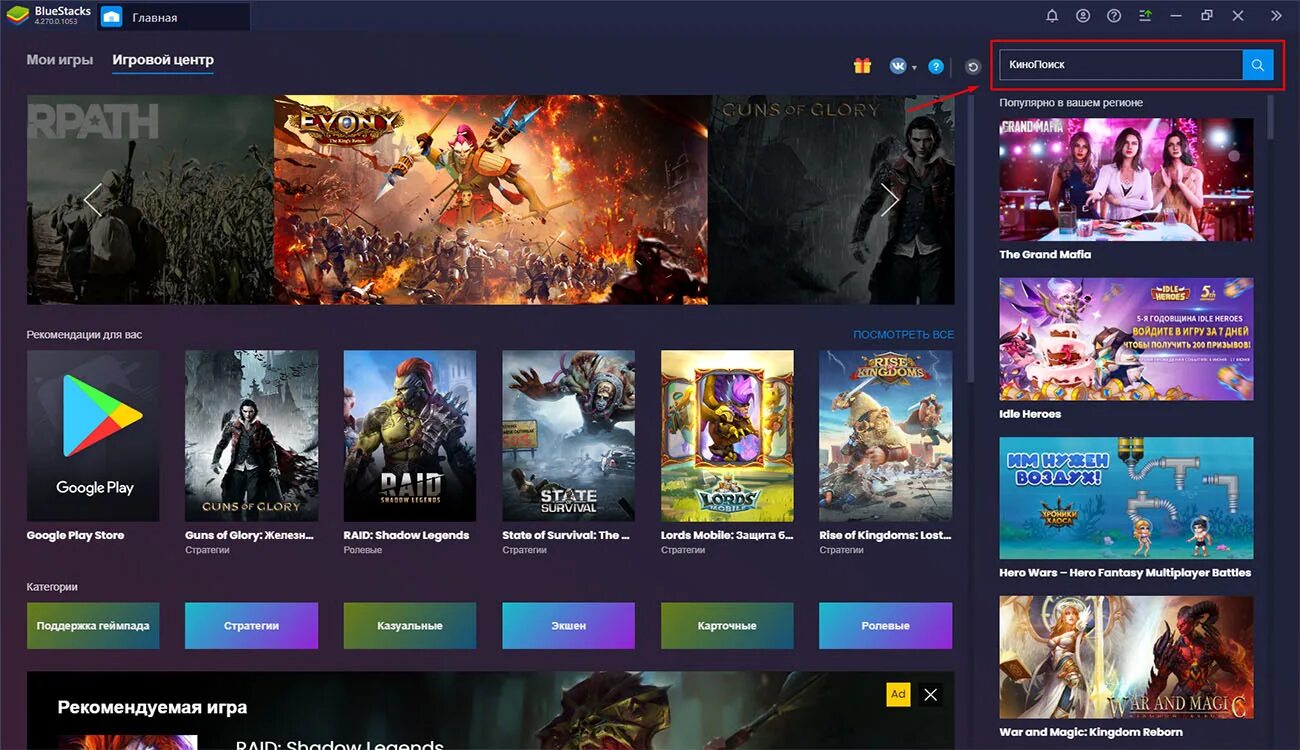Click the green update arrow icon

pos(1145,16)
